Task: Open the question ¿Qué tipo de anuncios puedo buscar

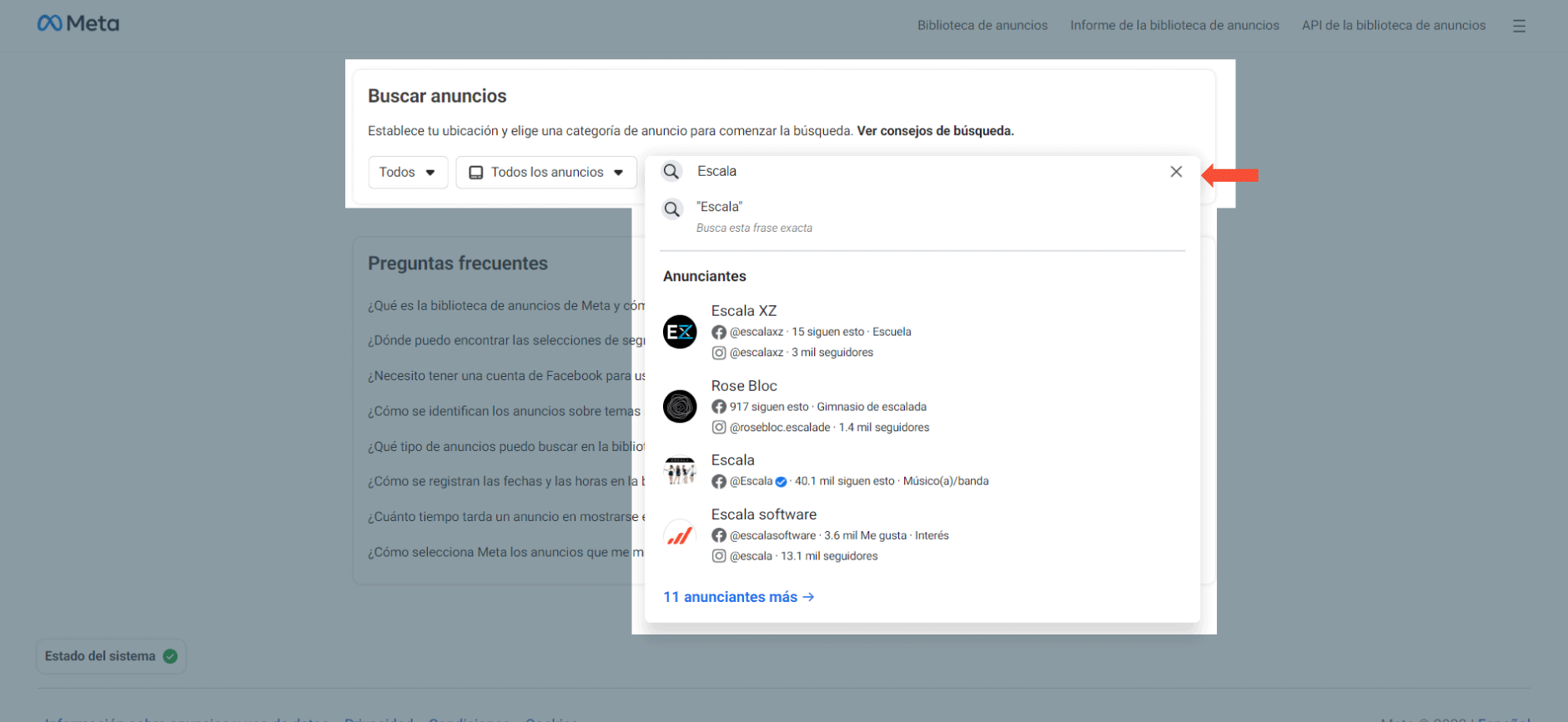Action: (x=506, y=447)
